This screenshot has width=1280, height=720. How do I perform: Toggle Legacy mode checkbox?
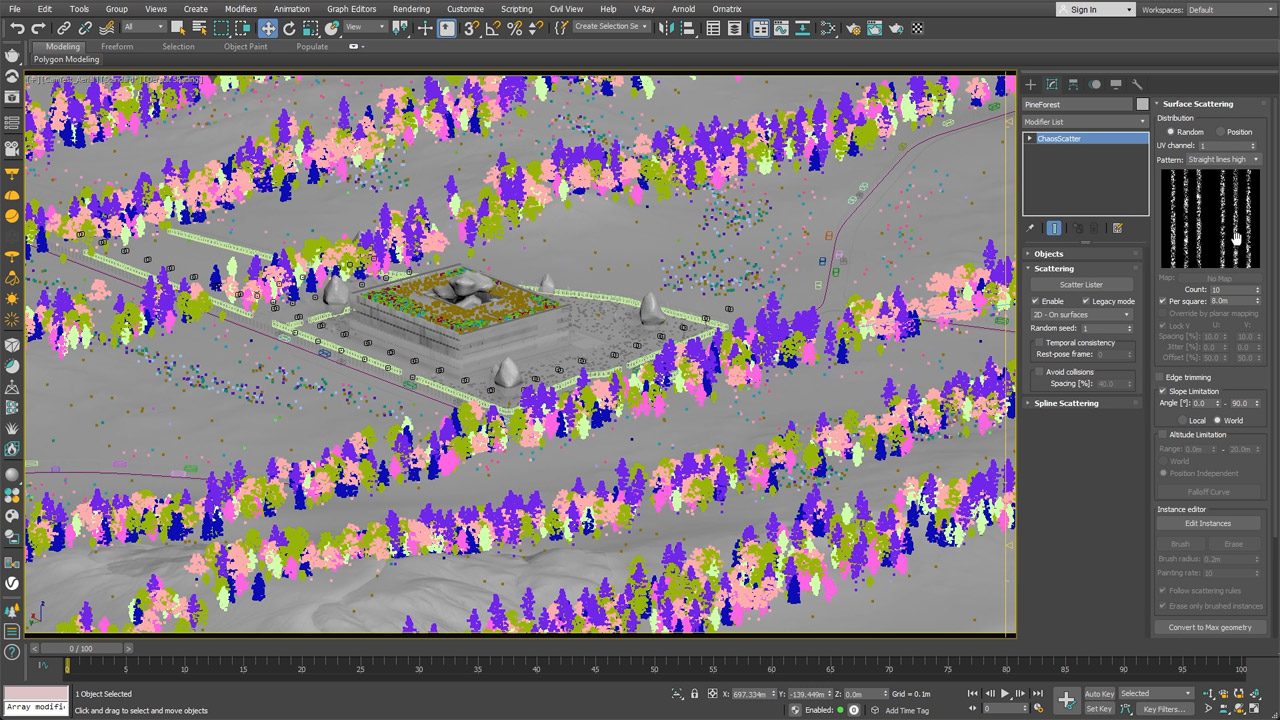[x=1086, y=301]
